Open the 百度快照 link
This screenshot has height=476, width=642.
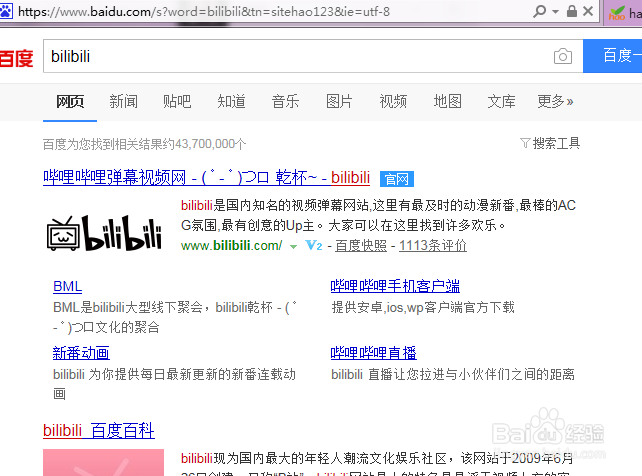click(361, 245)
